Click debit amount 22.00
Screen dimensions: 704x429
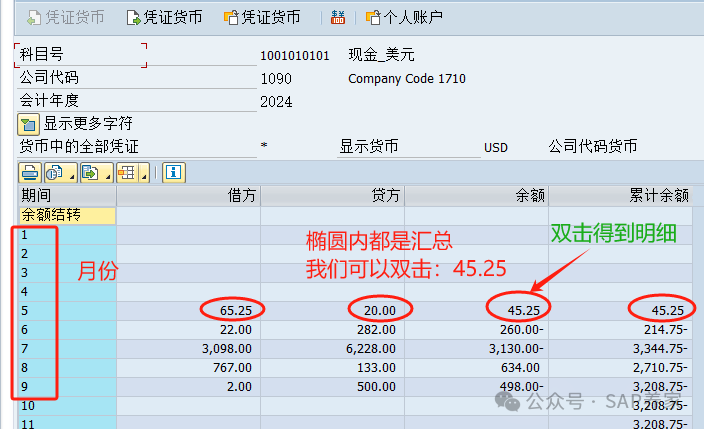click(236, 330)
